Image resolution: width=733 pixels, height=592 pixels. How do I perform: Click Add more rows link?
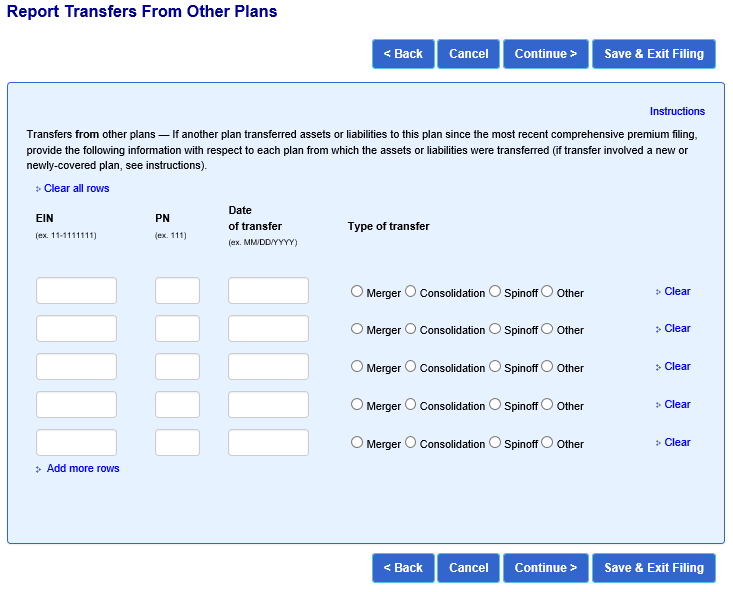coord(83,468)
